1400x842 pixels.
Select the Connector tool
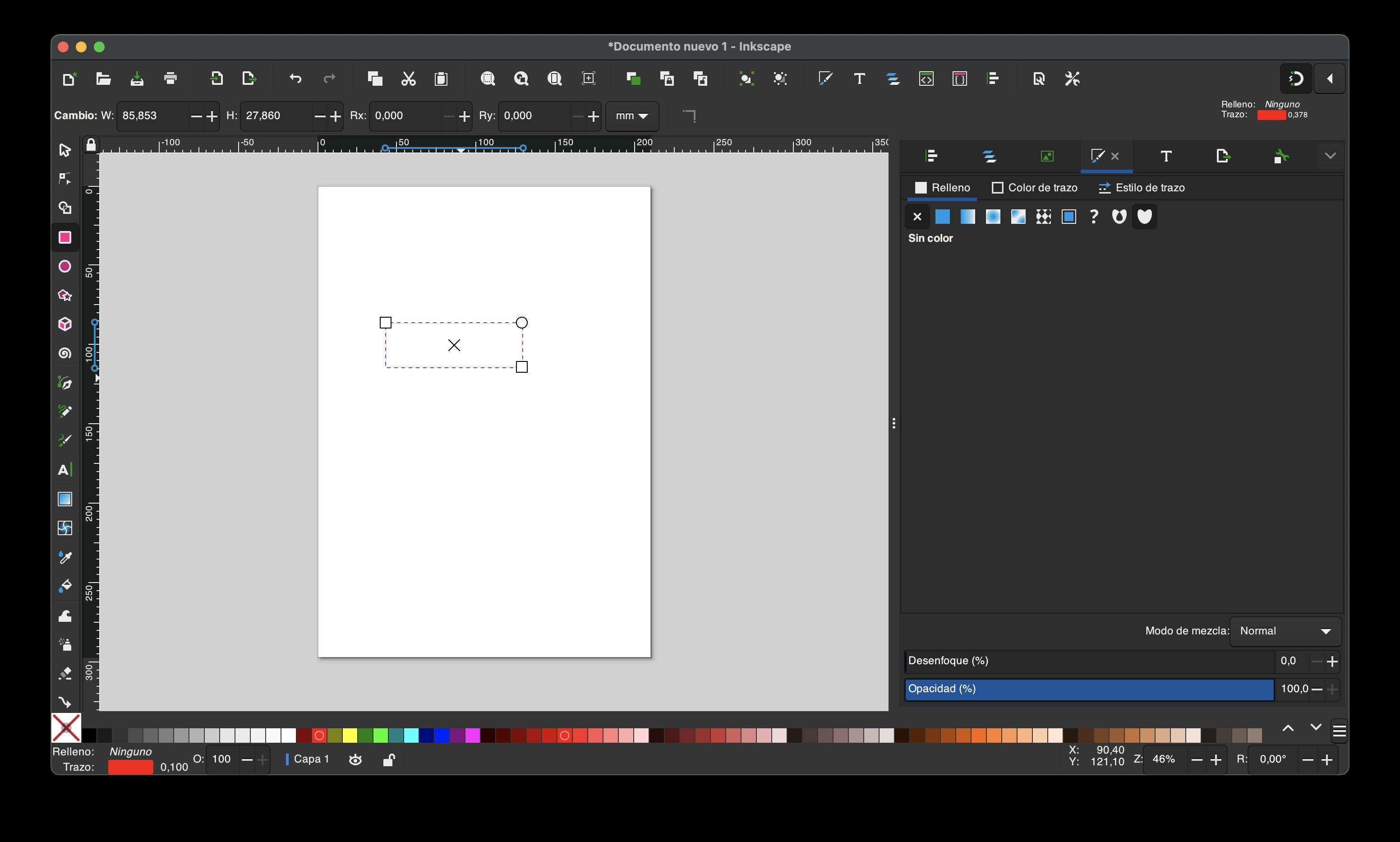pyautogui.click(x=64, y=702)
